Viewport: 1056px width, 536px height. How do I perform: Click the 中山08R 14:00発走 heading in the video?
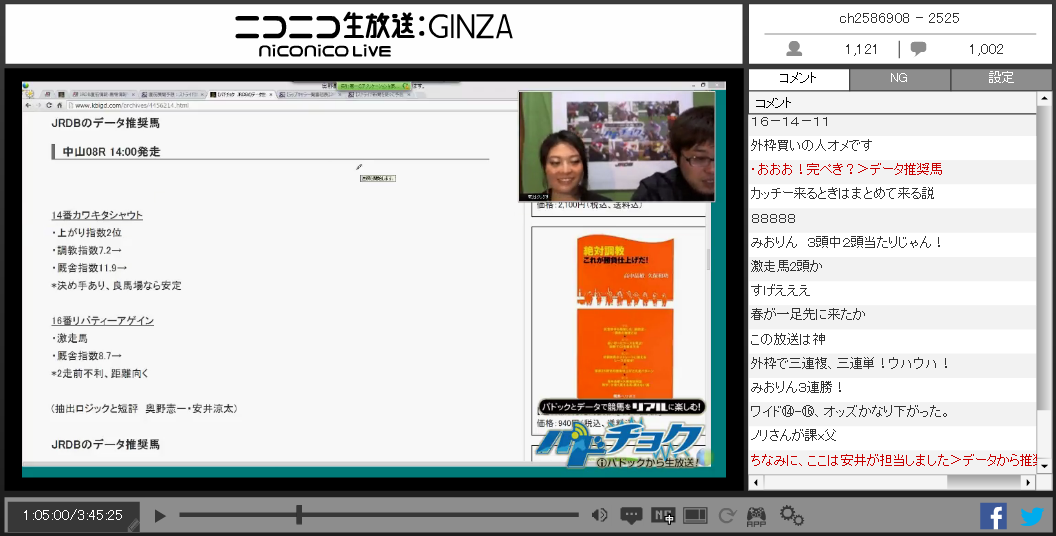[x=112, y=152]
